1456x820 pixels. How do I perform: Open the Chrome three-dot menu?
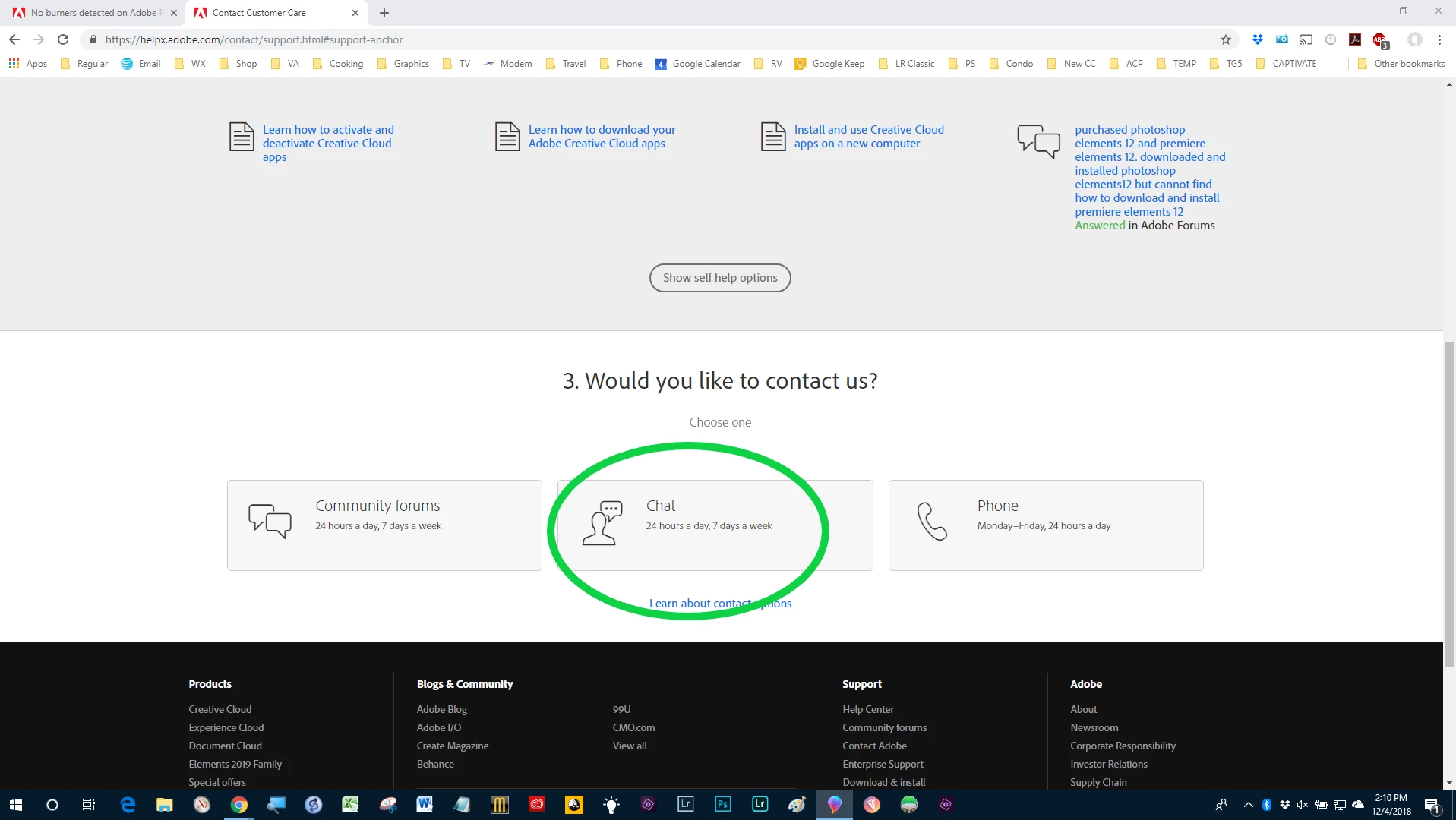click(x=1439, y=39)
